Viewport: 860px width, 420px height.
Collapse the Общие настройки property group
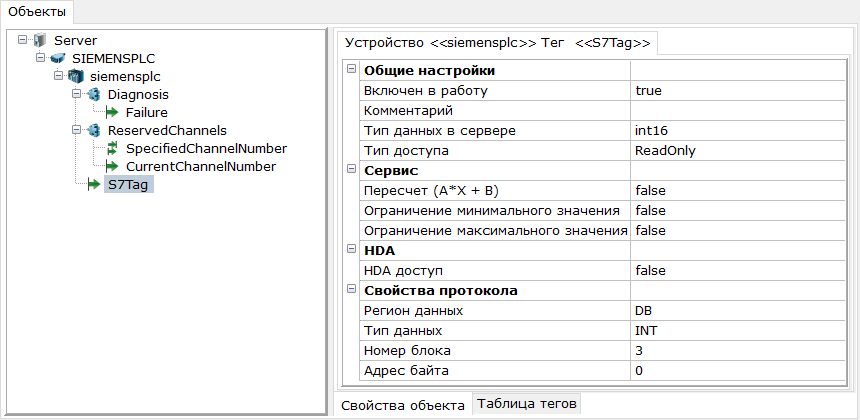(352, 70)
